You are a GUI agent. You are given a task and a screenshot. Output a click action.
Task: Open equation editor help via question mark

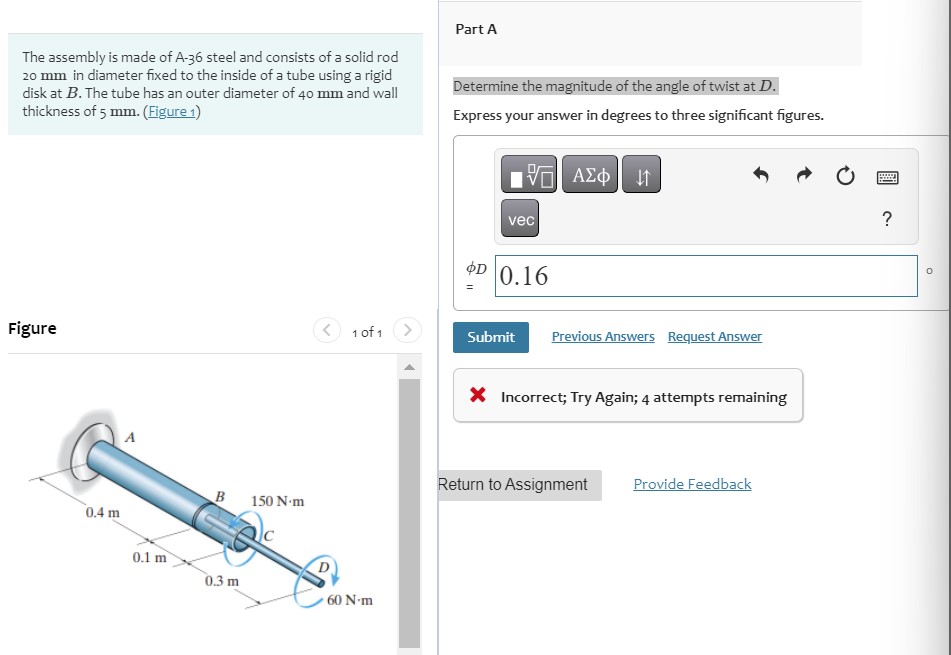click(x=886, y=219)
